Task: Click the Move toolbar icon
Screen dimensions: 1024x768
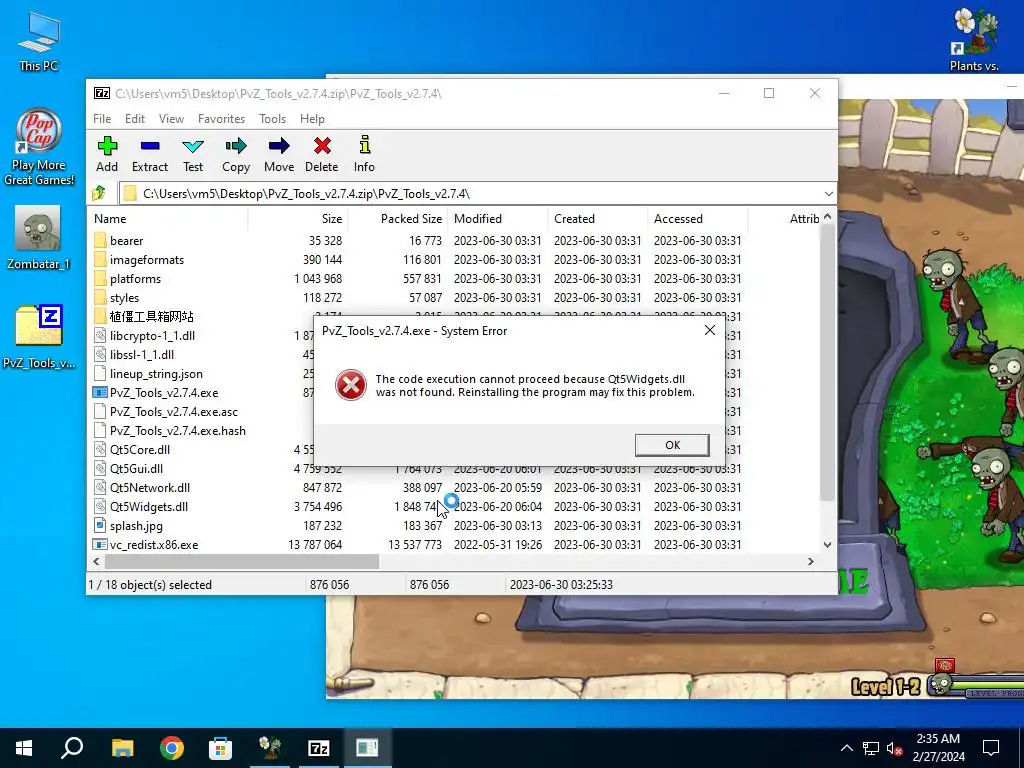Action: point(279,155)
